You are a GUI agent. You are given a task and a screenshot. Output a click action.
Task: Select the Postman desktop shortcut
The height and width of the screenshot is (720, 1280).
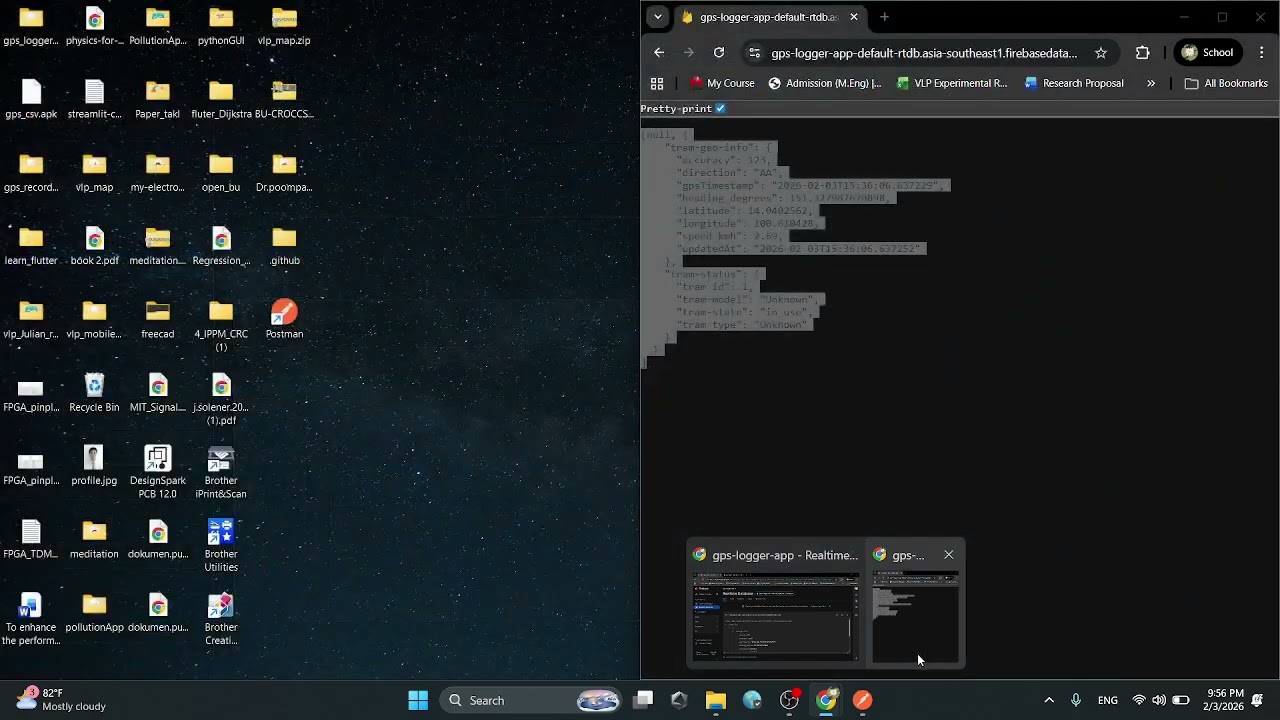coord(284,320)
